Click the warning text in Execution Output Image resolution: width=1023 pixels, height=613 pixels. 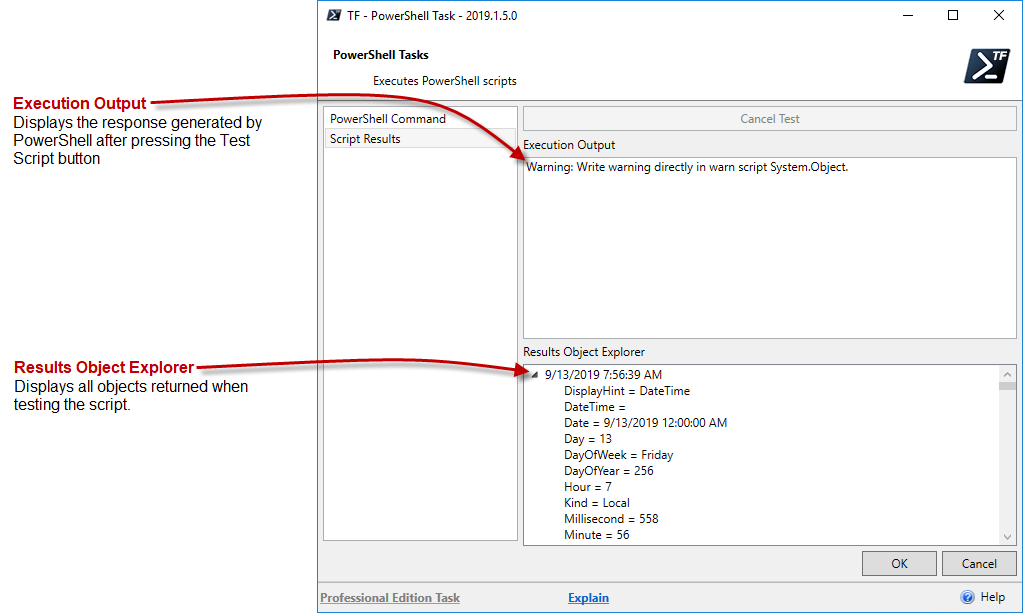(x=687, y=167)
